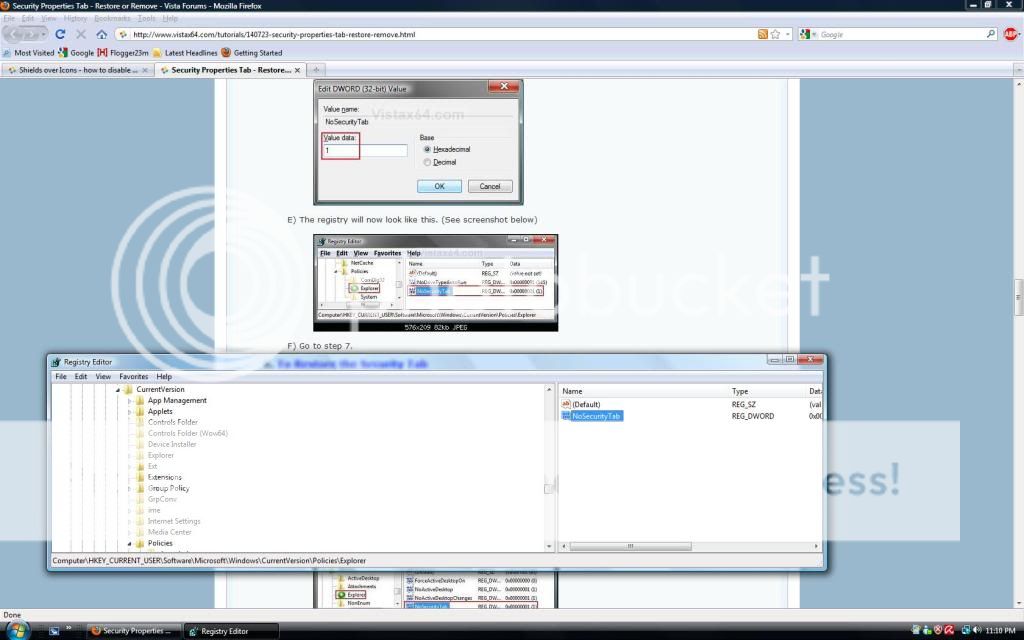Select the Extensions key in the tree
The width and height of the screenshot is (1024, 640).
click(165, 477)
